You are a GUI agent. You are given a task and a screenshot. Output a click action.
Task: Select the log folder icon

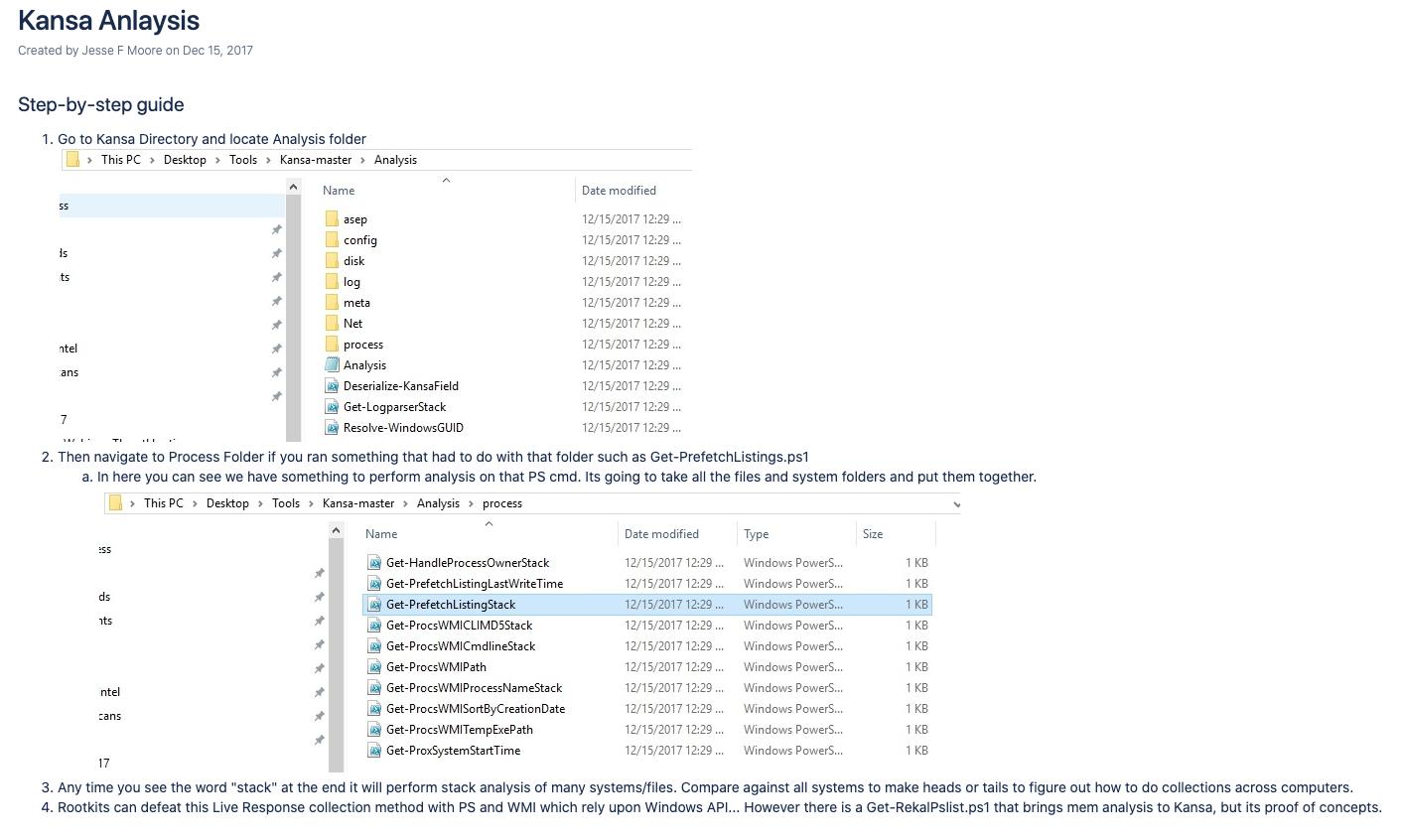pyautogui.click(x=332, y=282)
